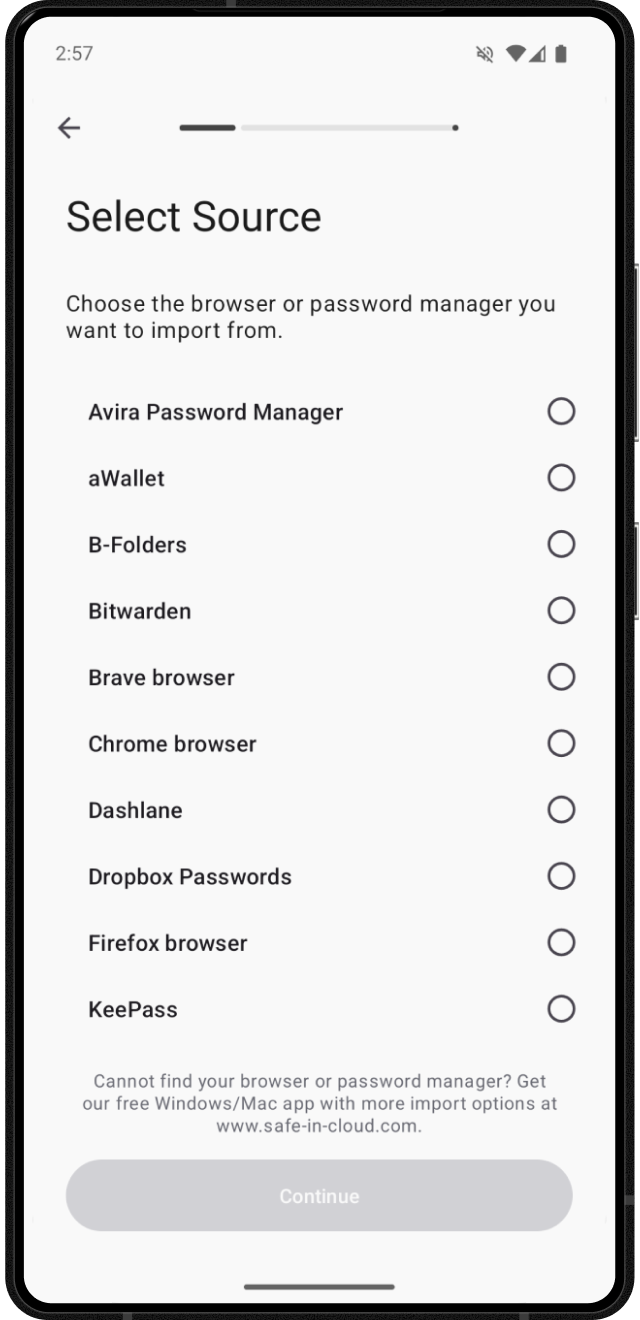This screenshot has width=640, height=1320.
Task: Select the Dashlane radio button
Action: pos(561,809)
